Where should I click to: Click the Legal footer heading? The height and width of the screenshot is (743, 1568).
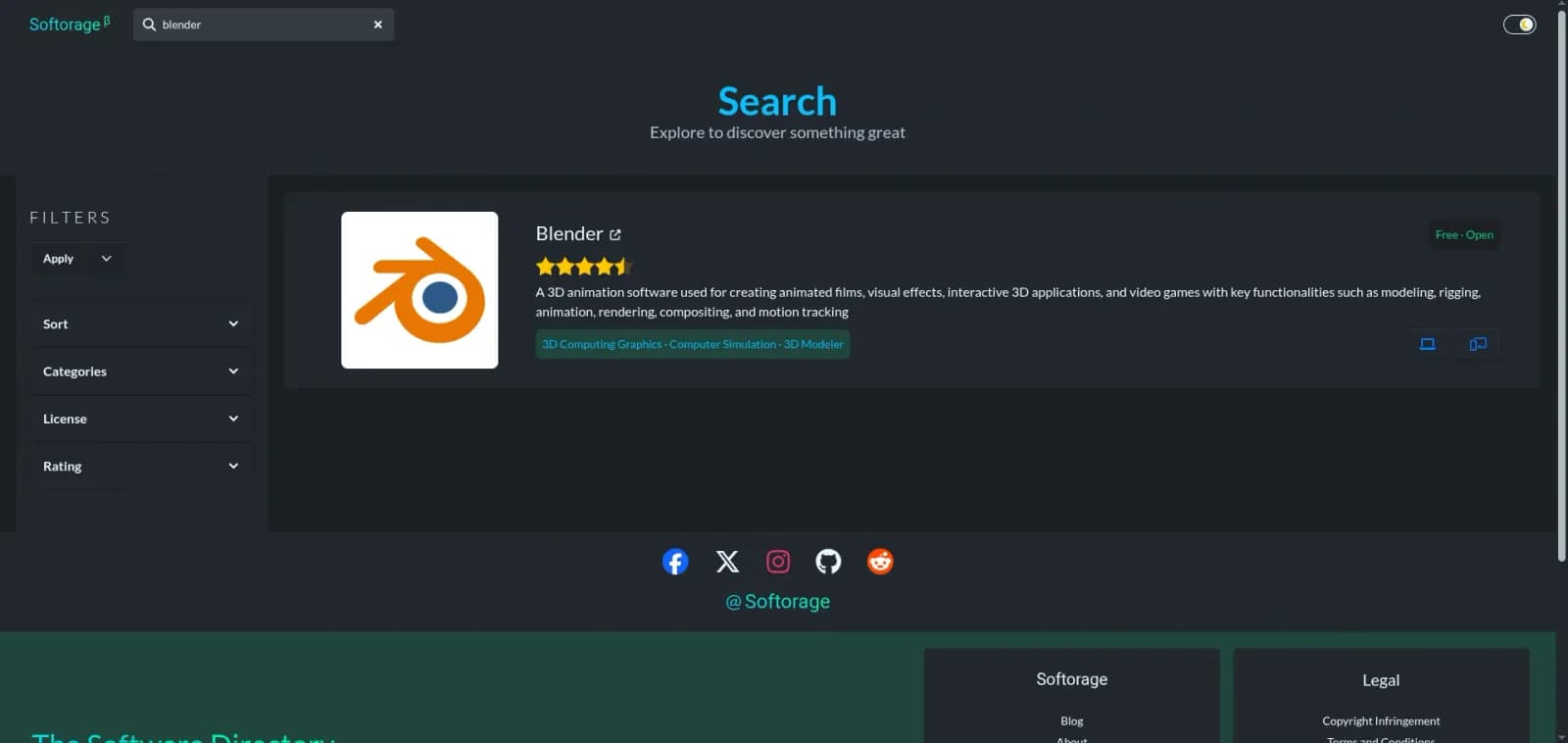tap(1381, 680)
